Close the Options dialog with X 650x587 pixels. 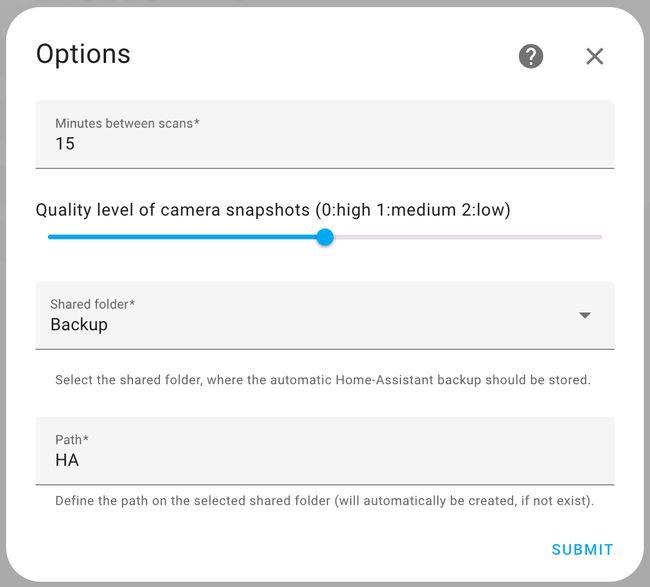click(x=594, y=56)
